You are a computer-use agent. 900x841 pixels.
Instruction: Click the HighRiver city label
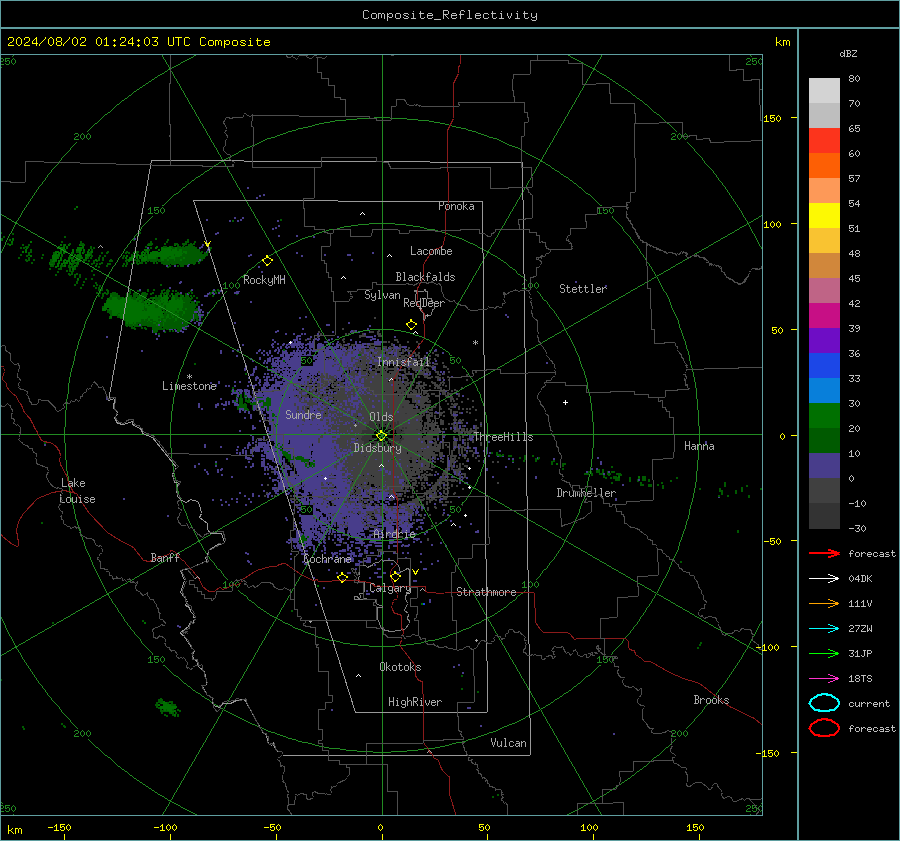coord(415,702)
